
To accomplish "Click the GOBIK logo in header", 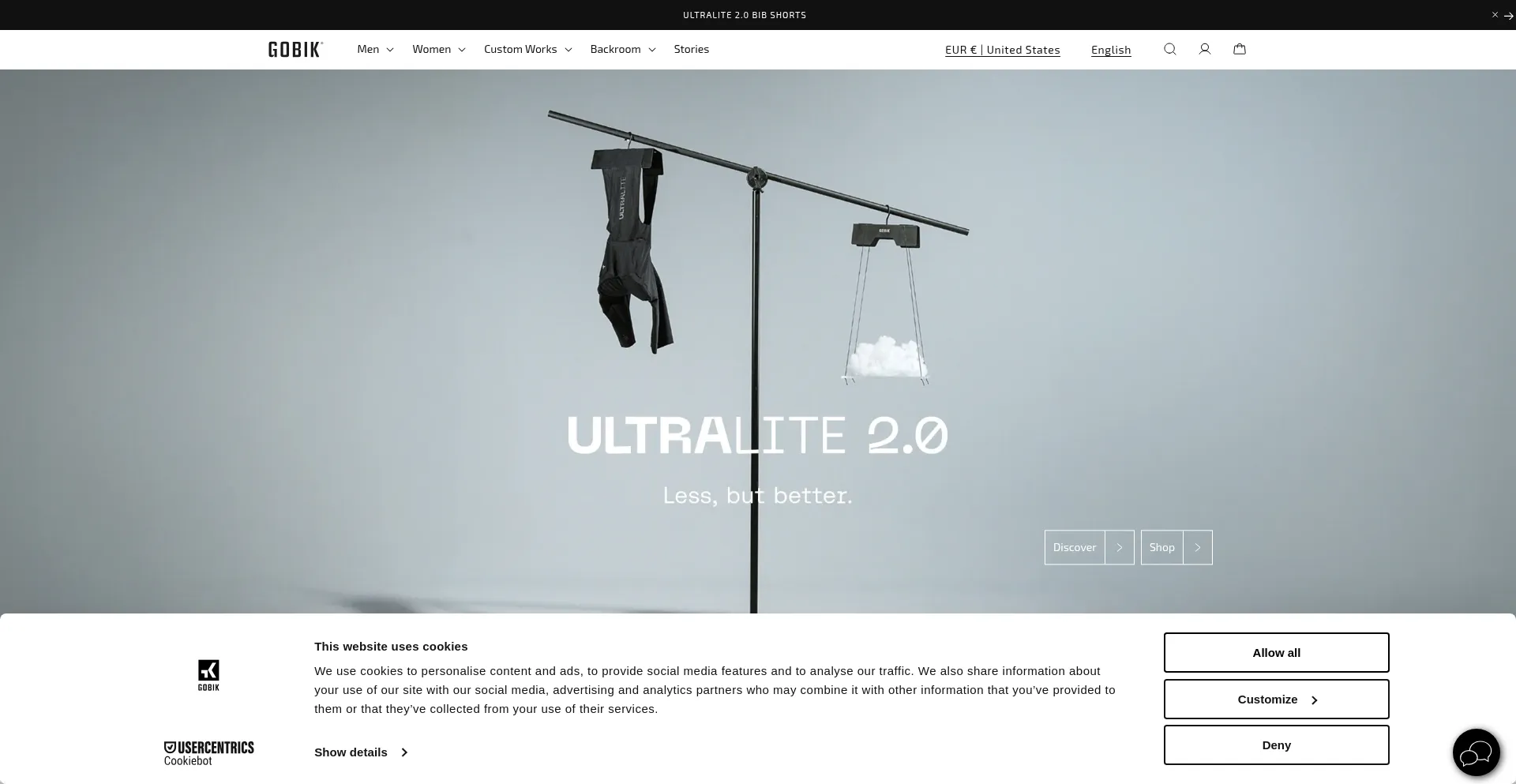I will click(295, 50).
